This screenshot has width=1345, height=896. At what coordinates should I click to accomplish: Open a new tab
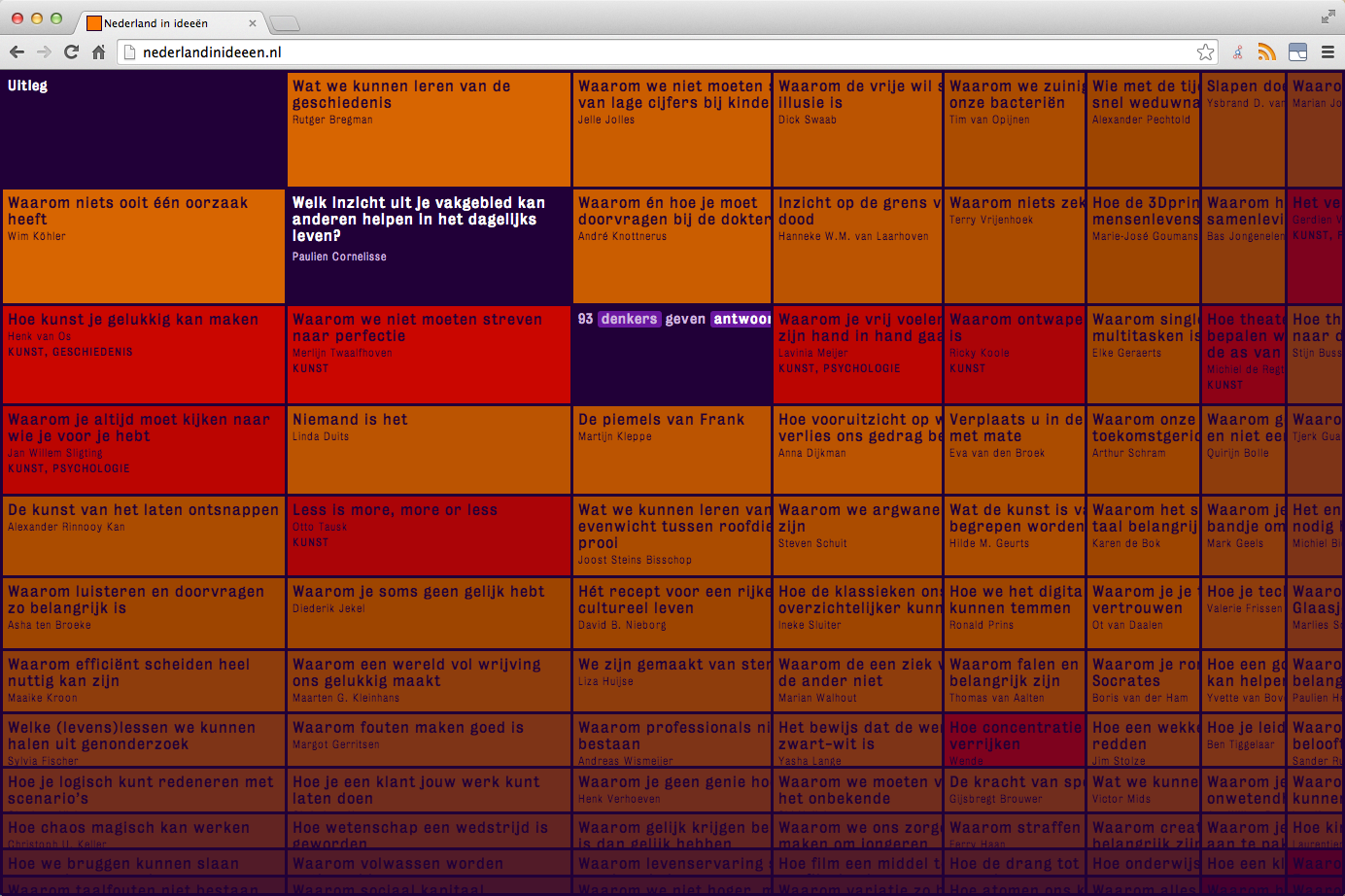click(284, 23)
